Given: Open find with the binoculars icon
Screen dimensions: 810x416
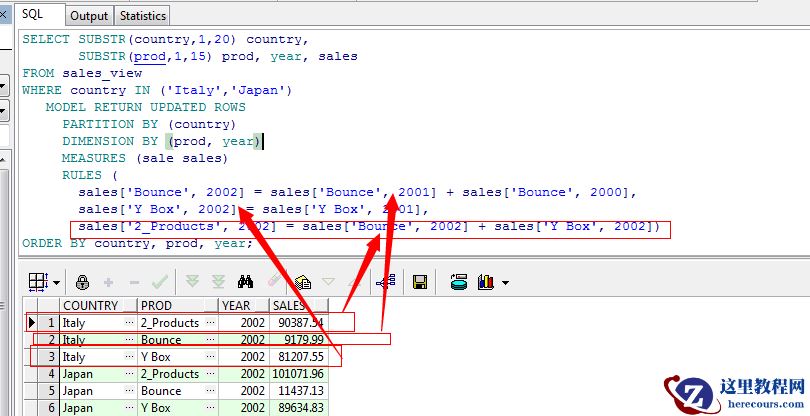Looking at the screenshot, I should (246, 282).
